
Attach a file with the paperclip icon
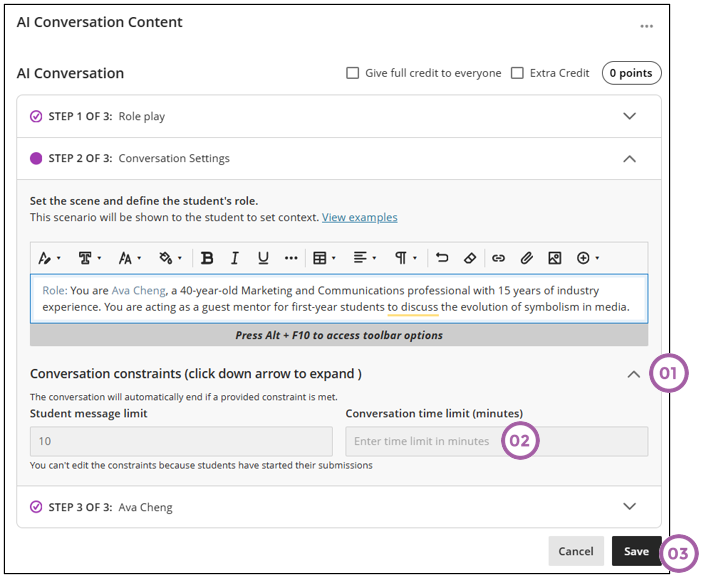point(527,258)
